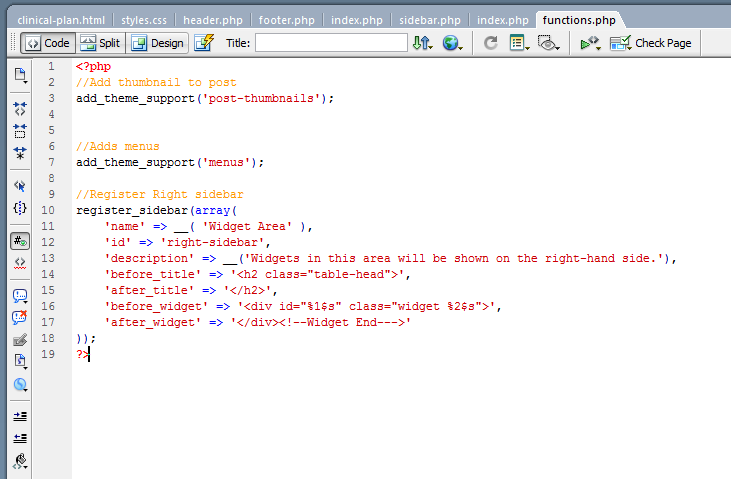Outdent Code icon
The image size is (731, 479).
click(x=20, y=438)
